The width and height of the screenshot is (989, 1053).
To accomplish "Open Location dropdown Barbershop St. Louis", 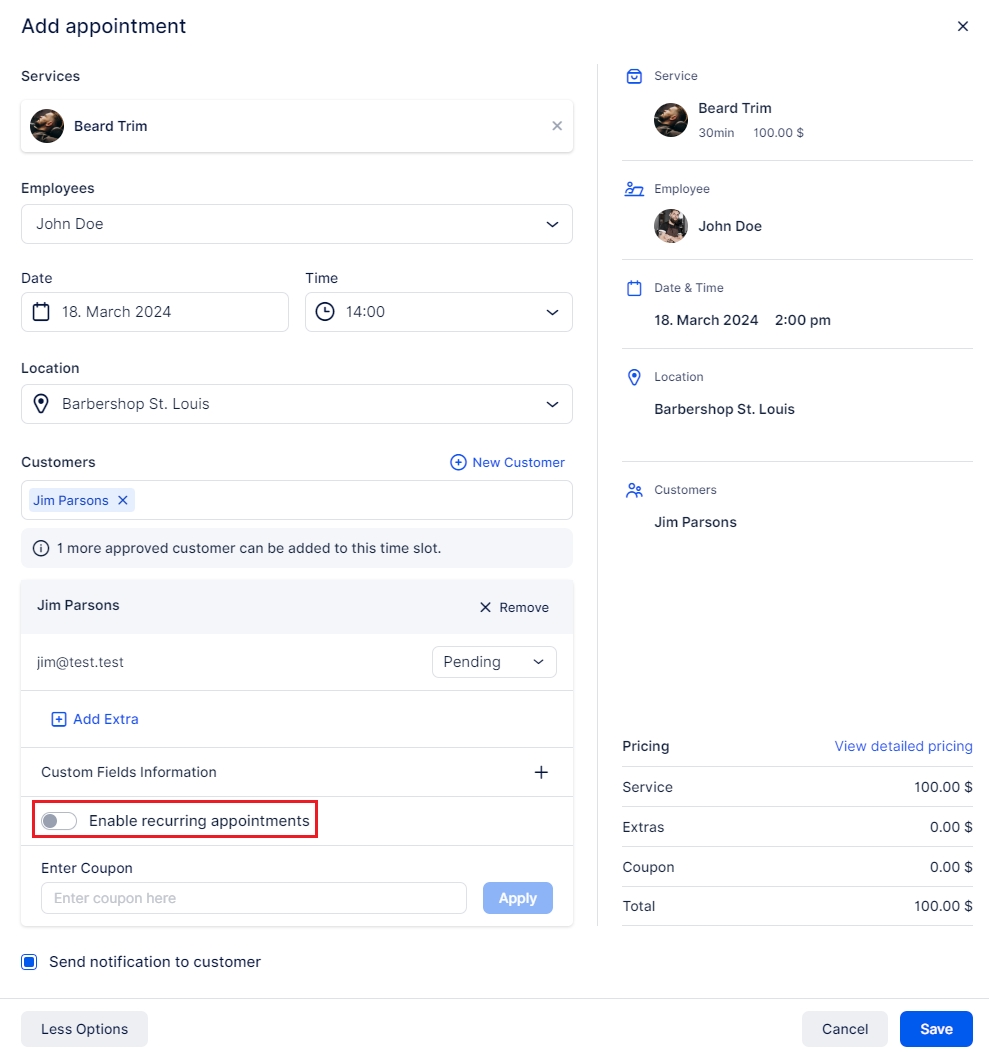I will pyautogui.click(x=296, y=404).
